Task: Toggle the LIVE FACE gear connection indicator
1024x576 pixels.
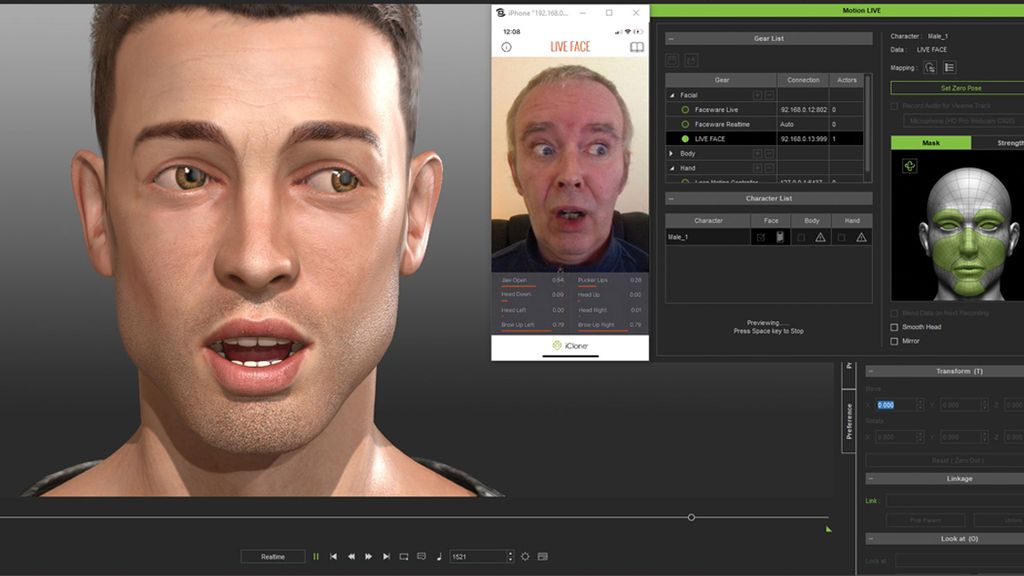Action: tap(685, 138)
